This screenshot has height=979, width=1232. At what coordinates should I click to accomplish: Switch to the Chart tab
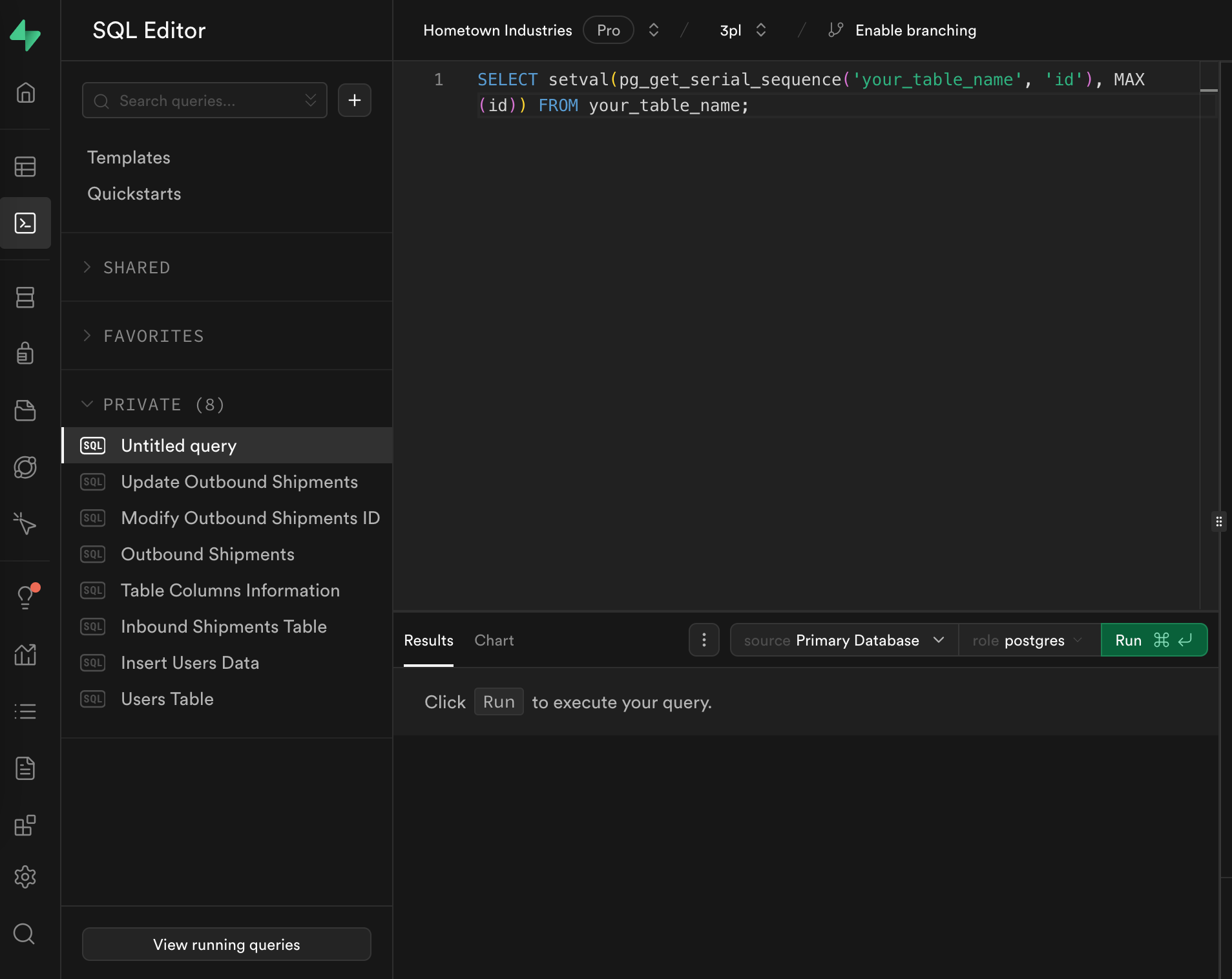coord(494,640)
